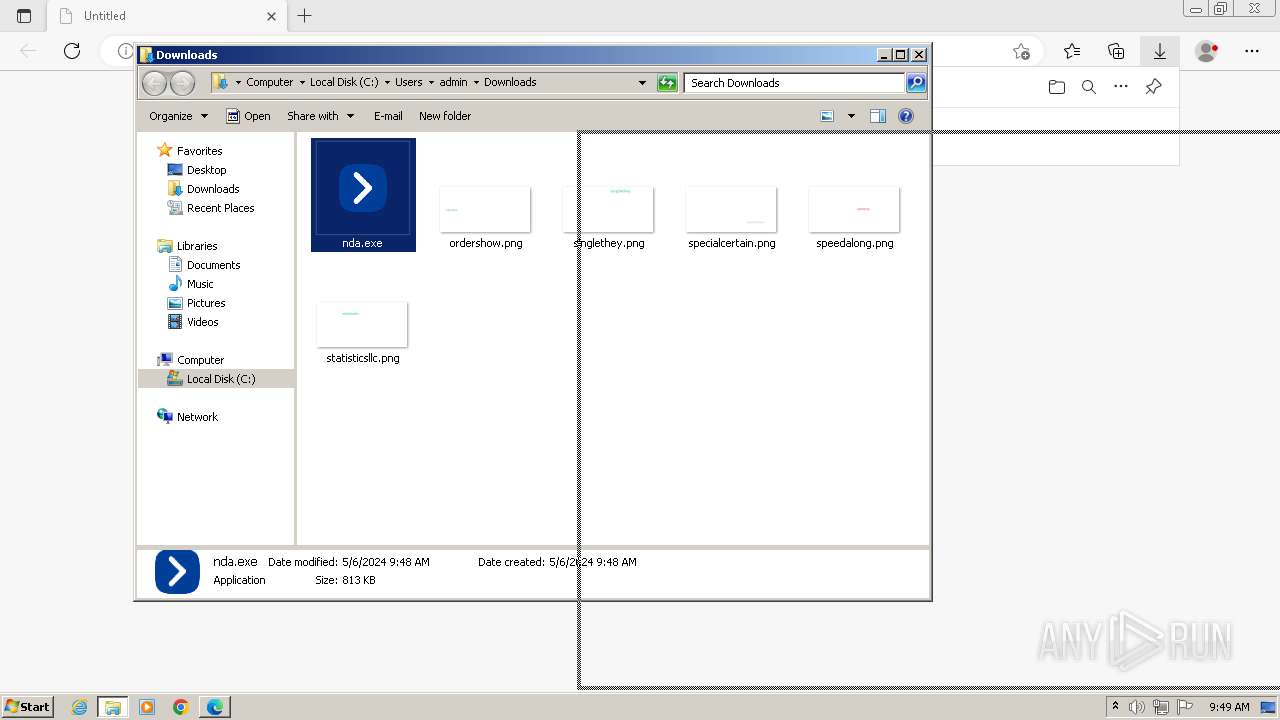
Task: Select statisticsllc.png thumbnail
Action: [x=362, y=324]
